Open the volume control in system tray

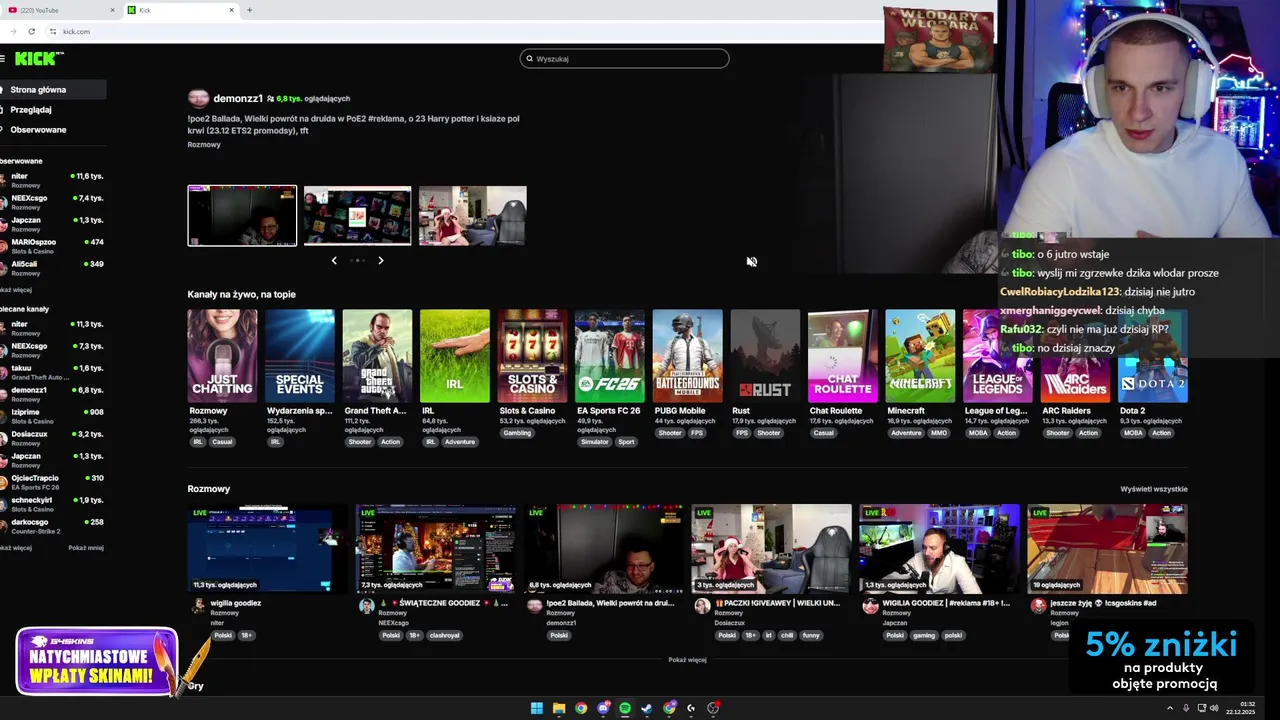click(x=1214, y=708)
